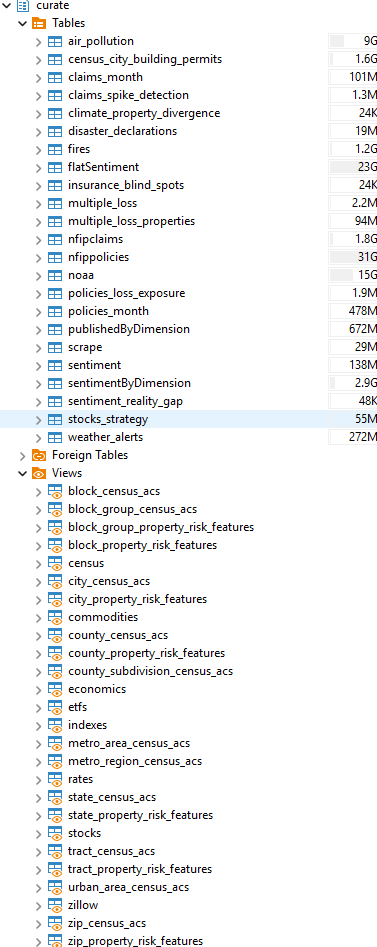Select the metro_area_census_acs view
This screenshot has height=947, width=377.
(x=129, y=743)
